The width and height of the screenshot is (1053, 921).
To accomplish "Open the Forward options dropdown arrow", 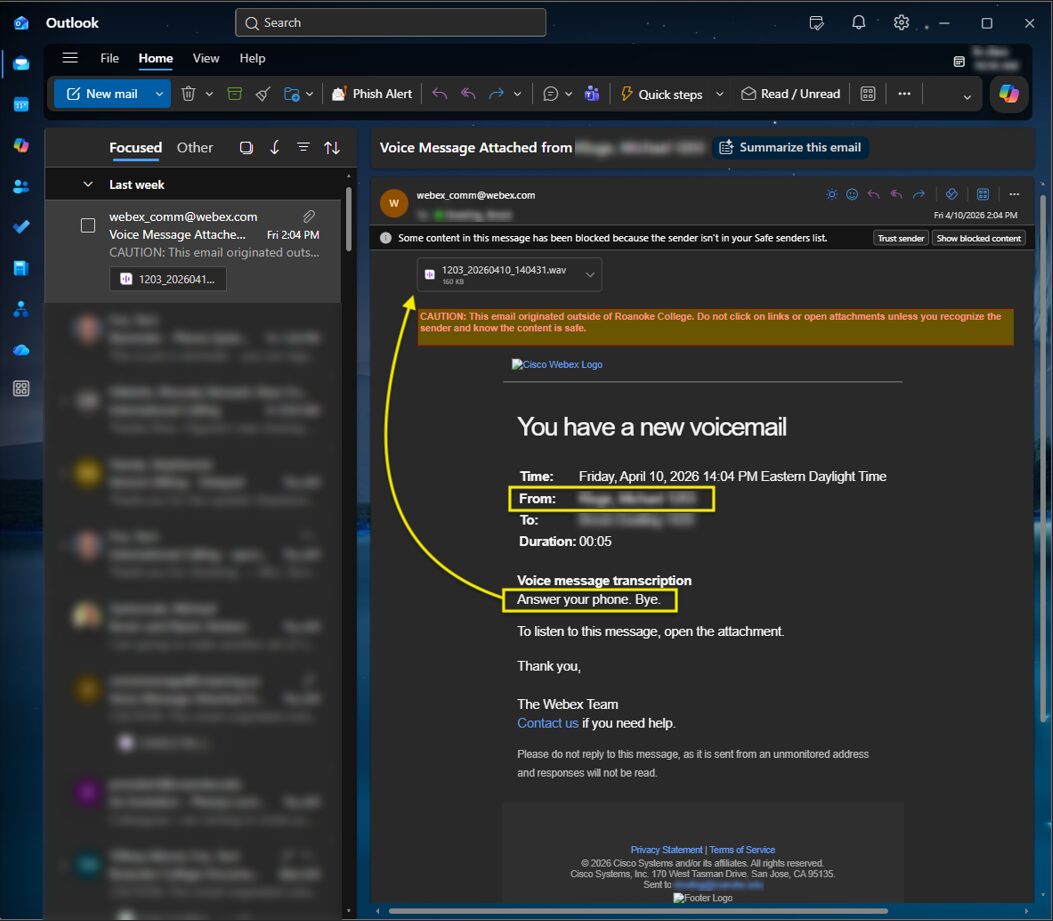I will (x=517, y=94).
